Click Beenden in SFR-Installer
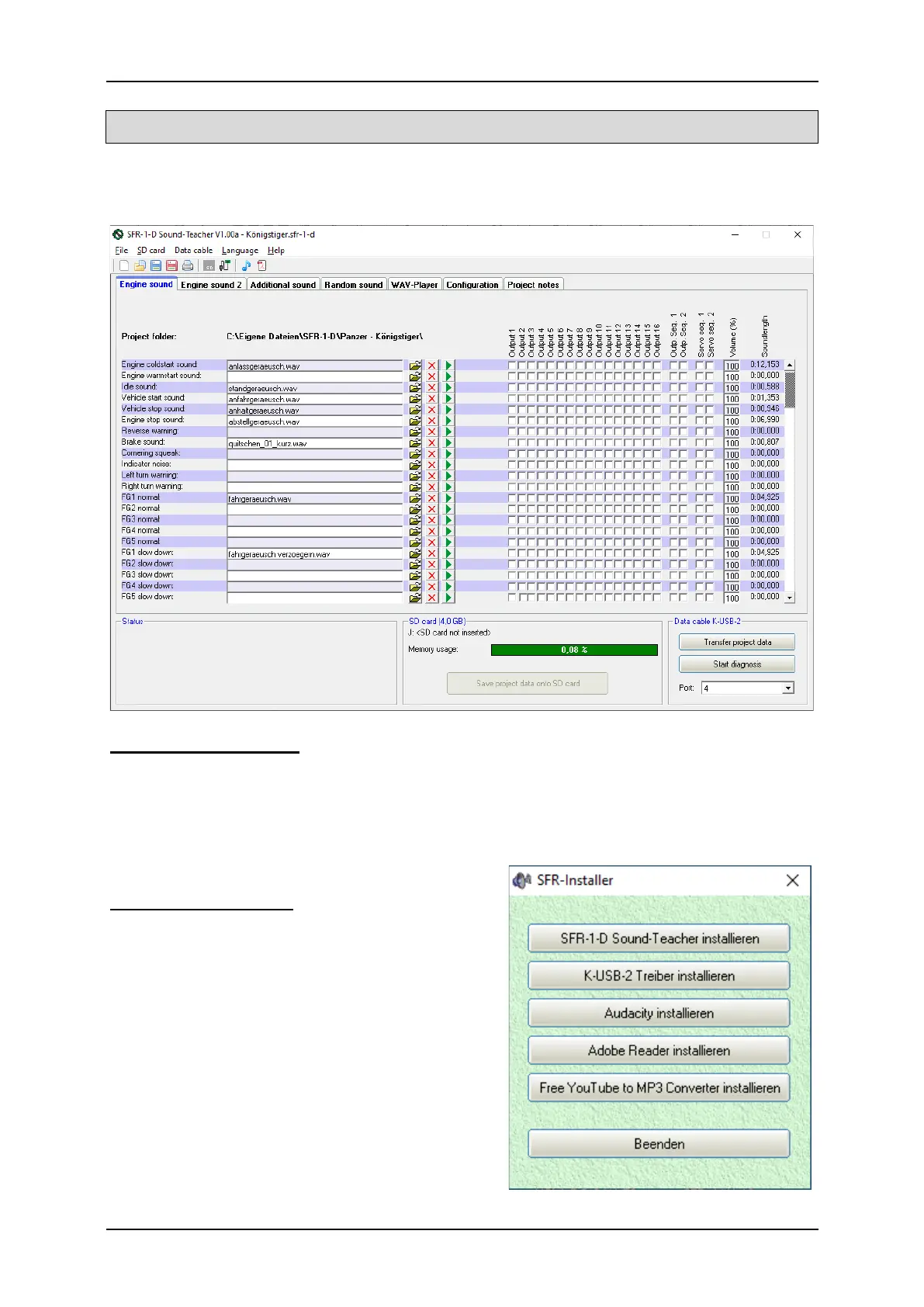924x1307 pixels. [x=659, y=1144]
